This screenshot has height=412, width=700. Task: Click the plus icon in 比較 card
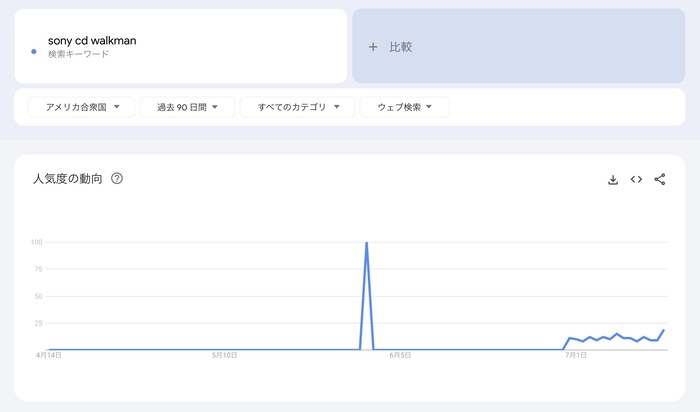(x=373, y=47)
